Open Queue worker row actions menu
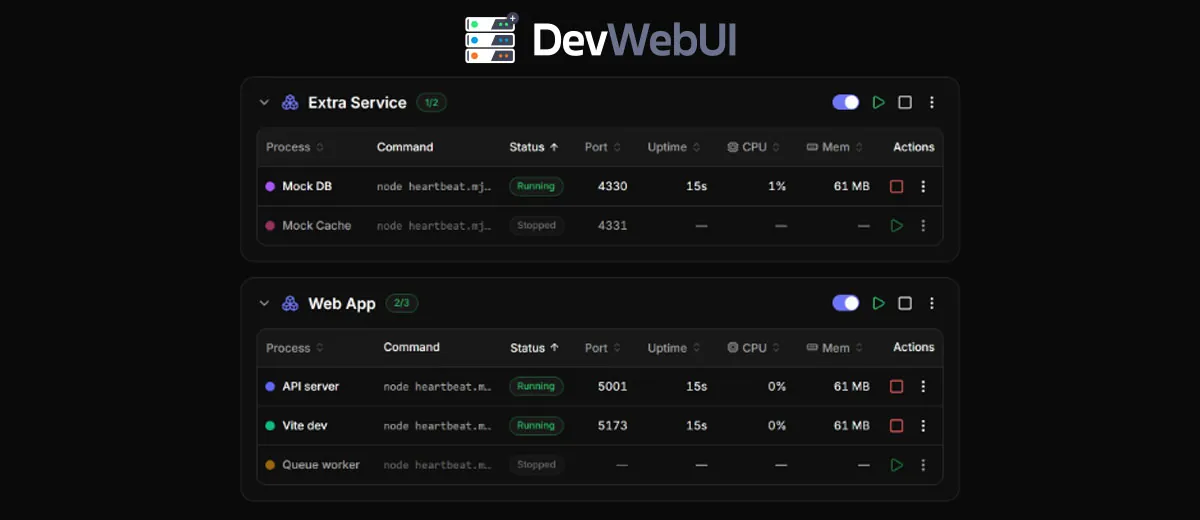The width and height of the screenshot is (1200, 520). (923, 465)
